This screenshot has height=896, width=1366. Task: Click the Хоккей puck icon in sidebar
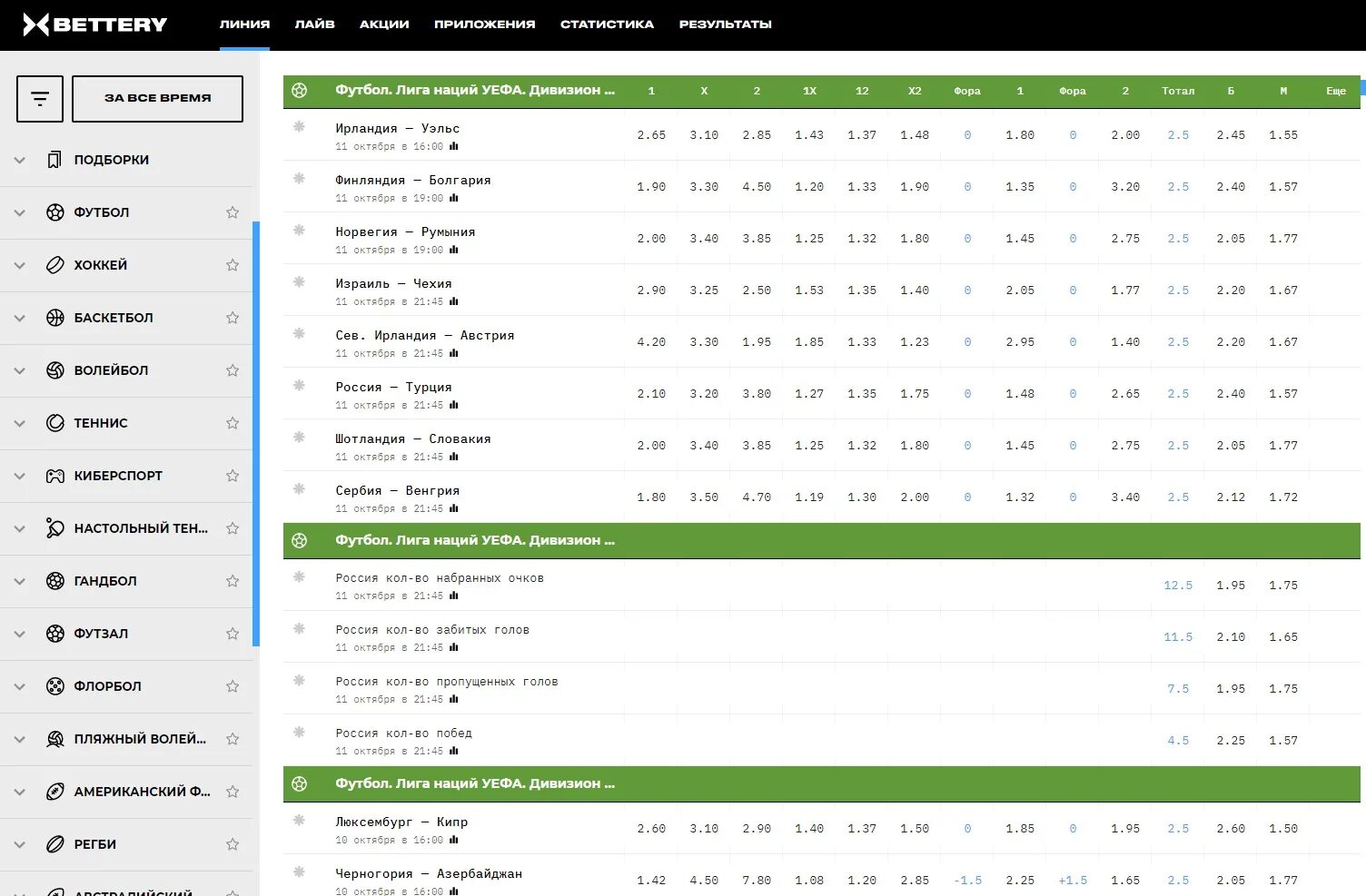coord(55,265)
